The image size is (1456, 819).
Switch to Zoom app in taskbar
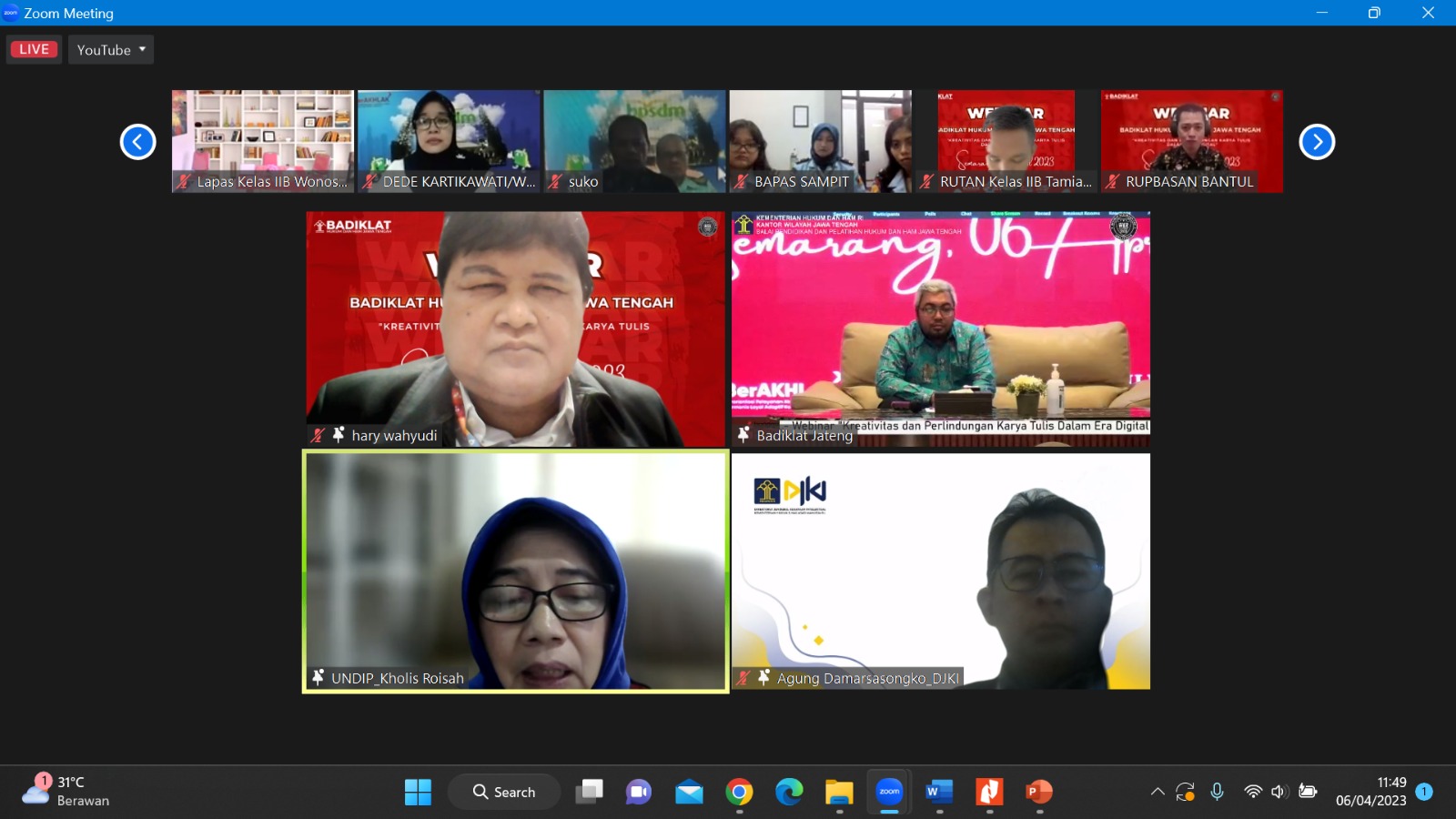click(889, 792)
